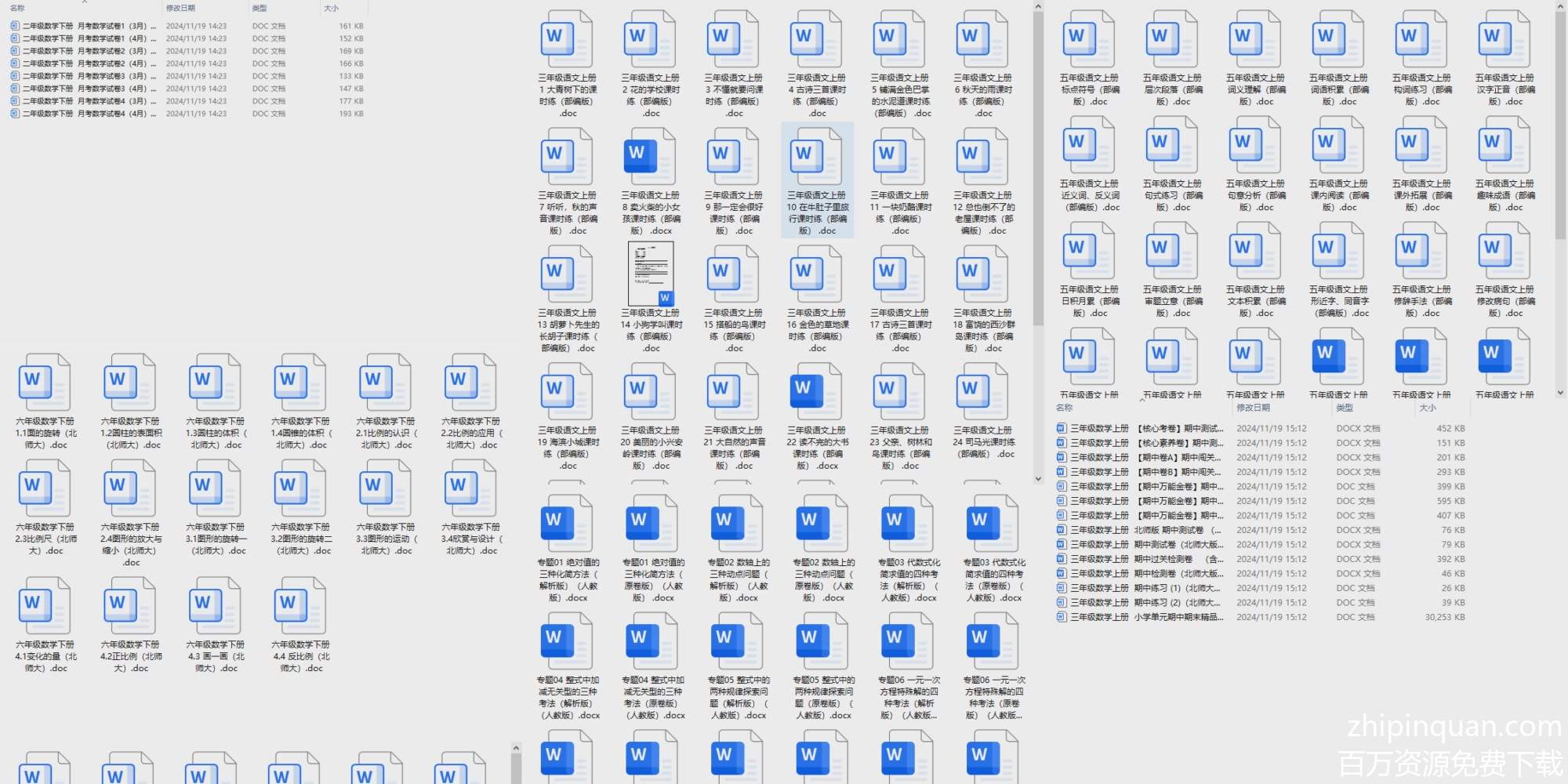Screen dimensions: 1568x784
Task: Open the 8 卖火柴的小女孩课时练 docx icon
Action: pos(650,157)
